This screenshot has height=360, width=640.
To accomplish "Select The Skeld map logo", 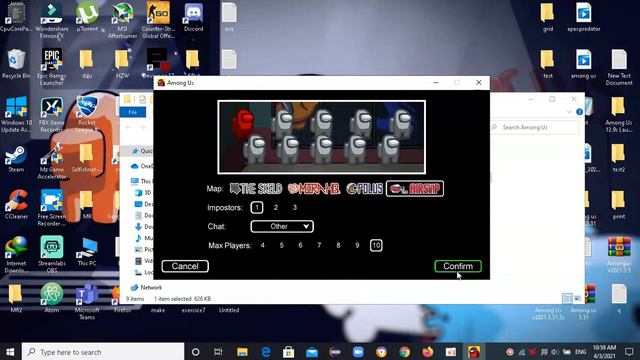I will click(x=256, y=189).
